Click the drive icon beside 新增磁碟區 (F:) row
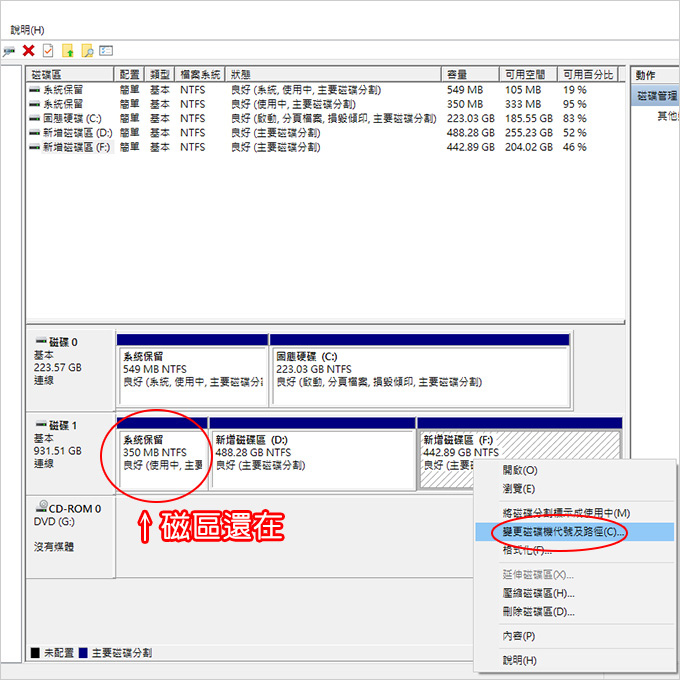Screen dimensions: 680x680 point(34,147)
